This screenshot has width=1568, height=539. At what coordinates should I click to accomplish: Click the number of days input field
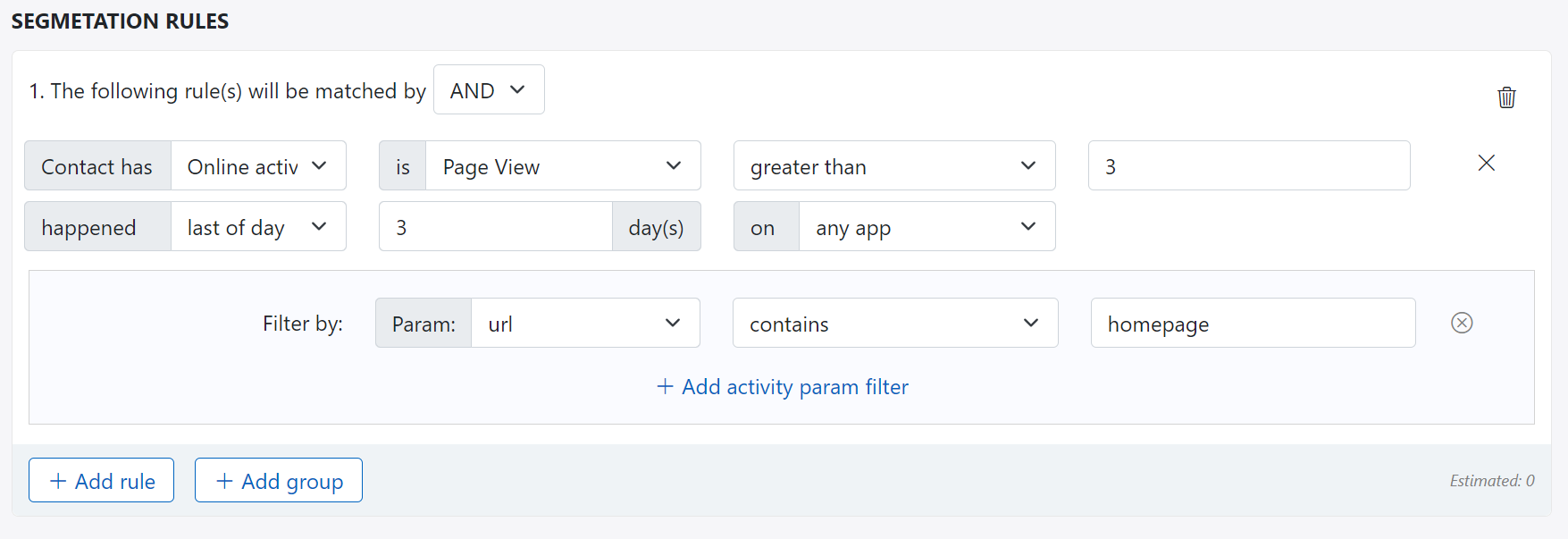495,227
